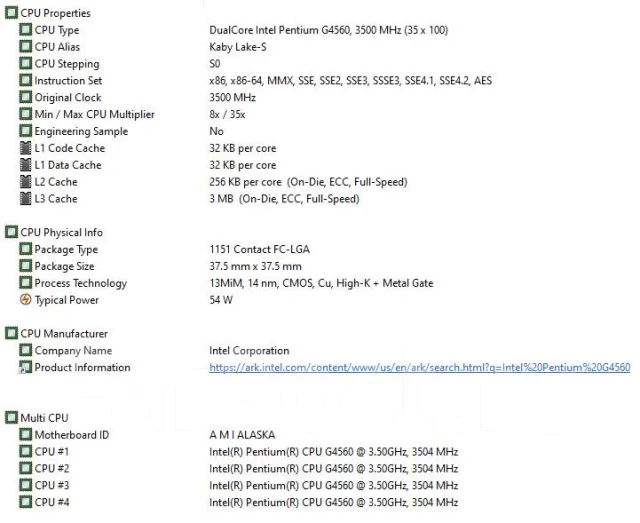
Task: Click the Process Technology row icon
Action: pyautogui.click(x=25, y=283)
